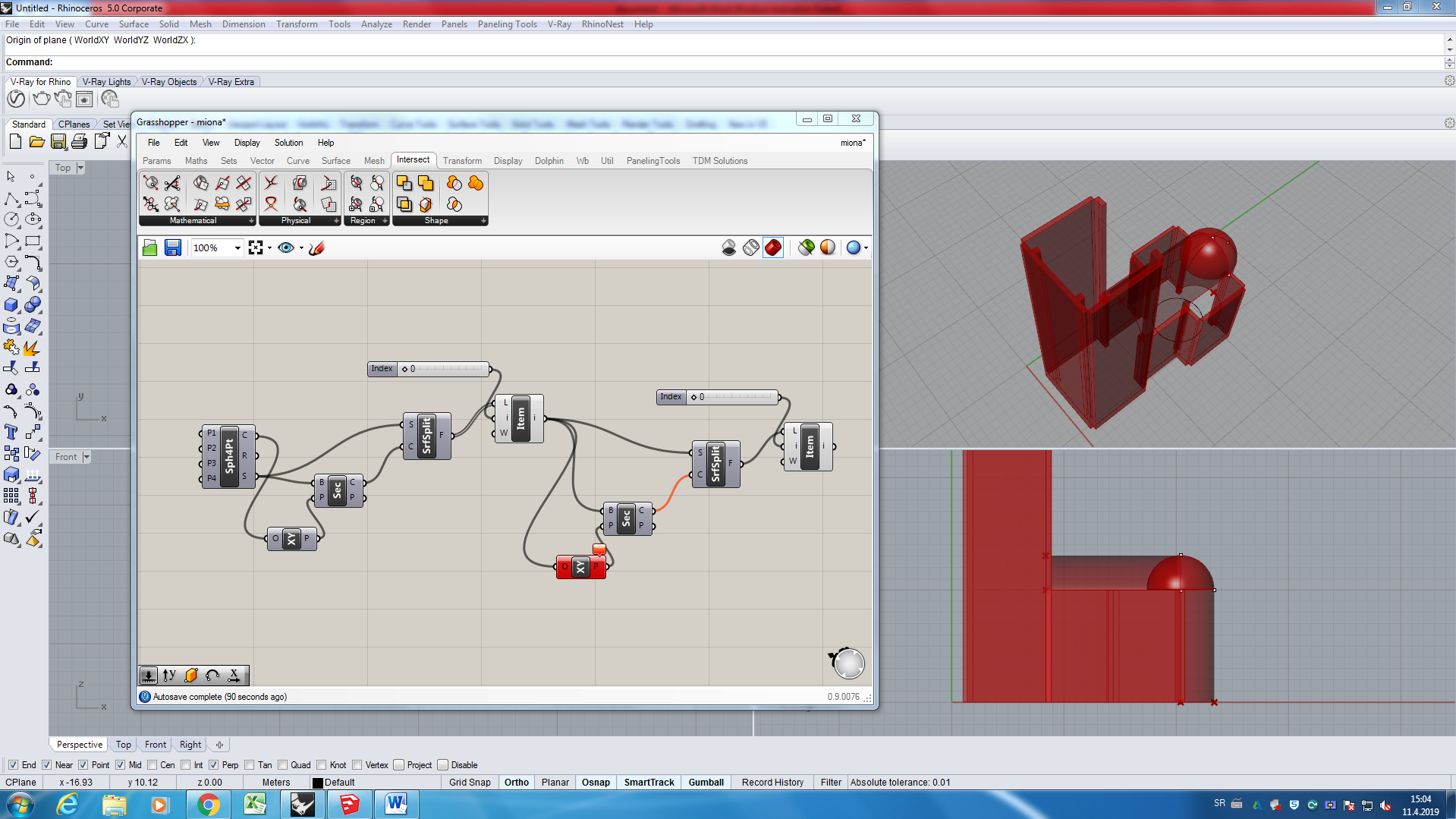Enable the Cen osnap checkbox
Viewport: 1456px width, 819px height.
tap(153, 765)
